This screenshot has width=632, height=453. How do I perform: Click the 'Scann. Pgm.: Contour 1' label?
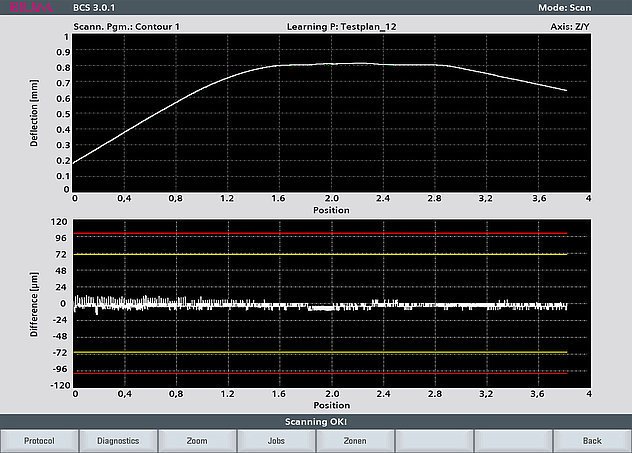tap(127, 25)
